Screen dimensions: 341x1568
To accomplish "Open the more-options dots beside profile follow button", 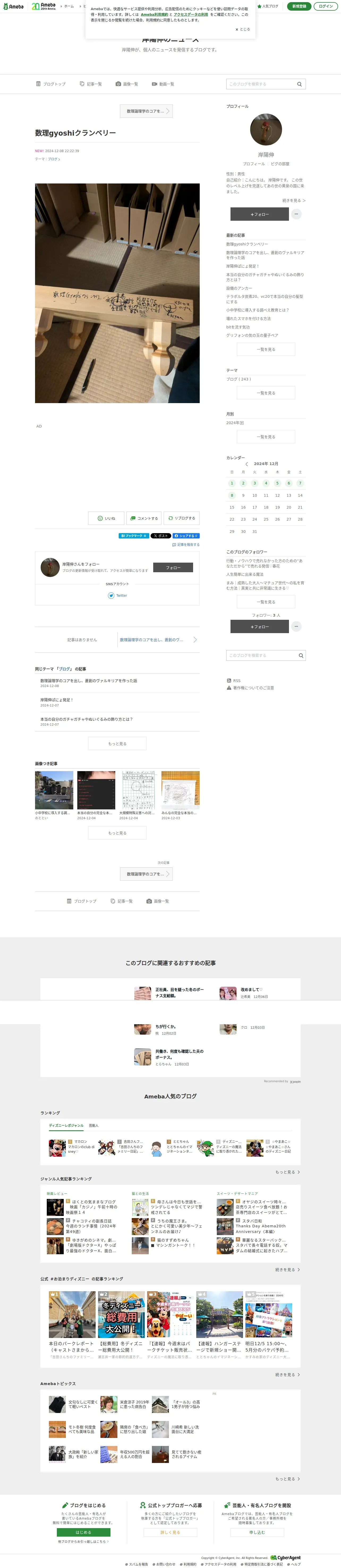I will [x=297, y=214].
